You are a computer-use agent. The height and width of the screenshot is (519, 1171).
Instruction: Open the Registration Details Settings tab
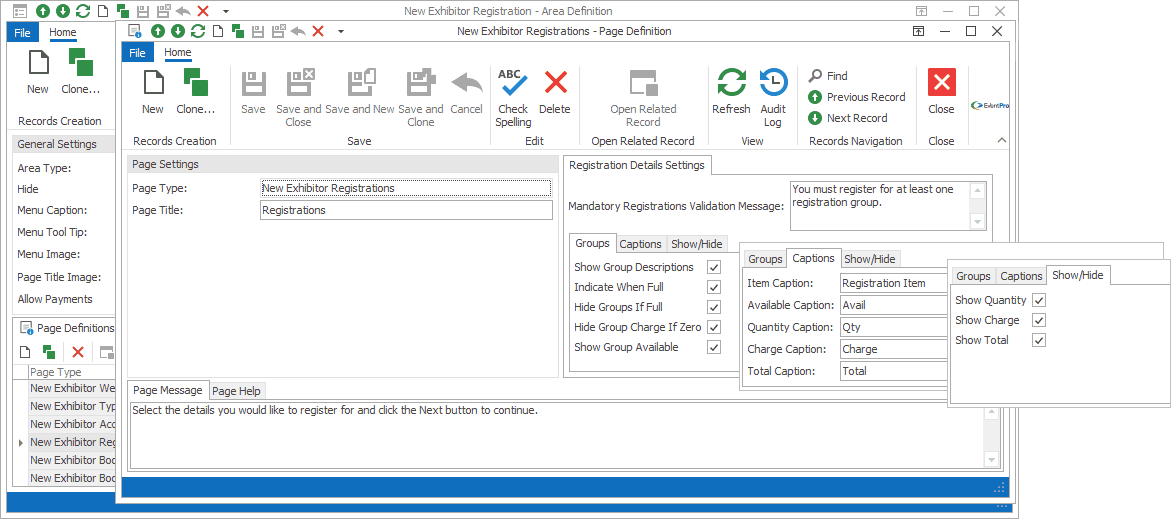637,165
